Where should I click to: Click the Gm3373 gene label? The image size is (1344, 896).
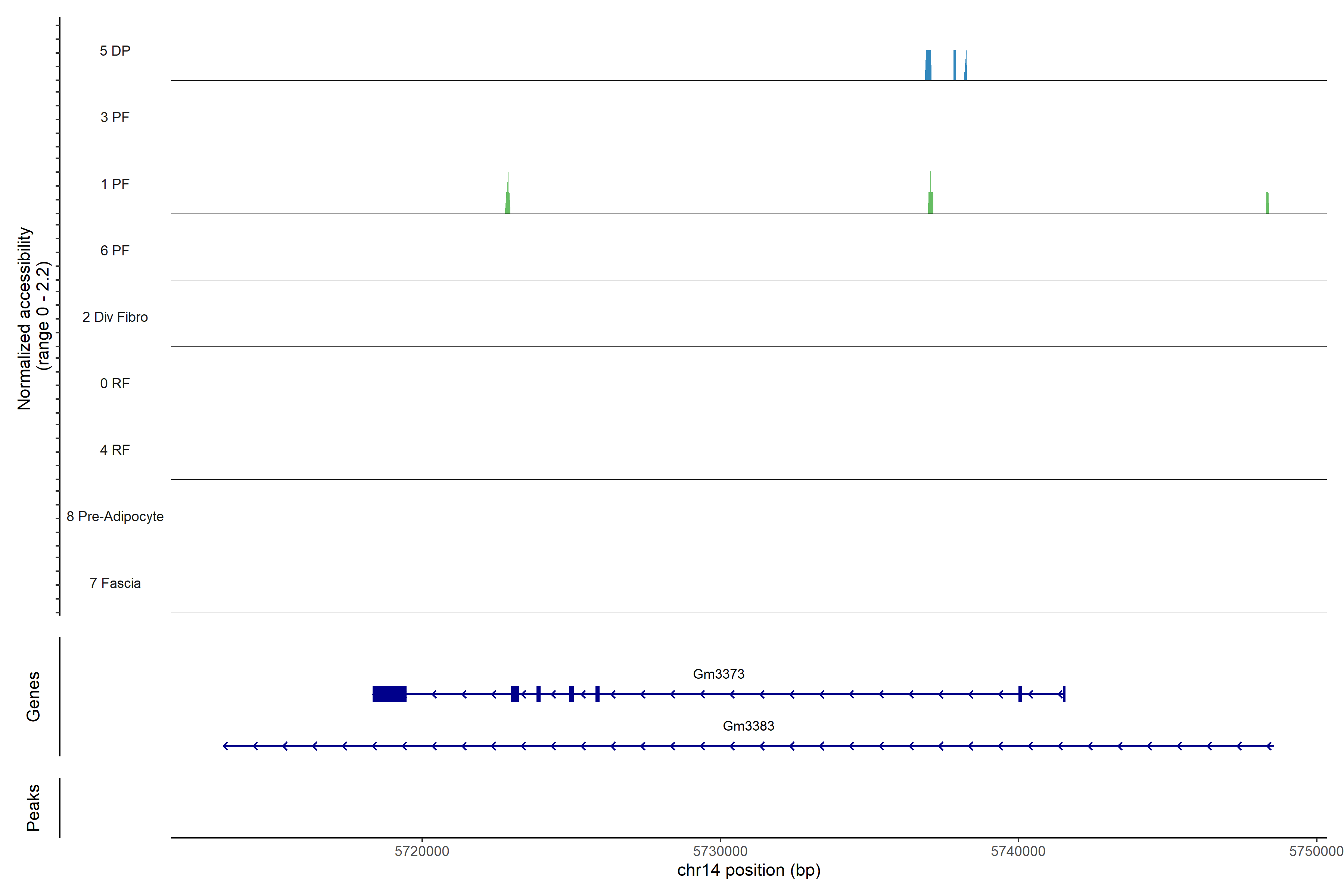[x=718, y=674]
